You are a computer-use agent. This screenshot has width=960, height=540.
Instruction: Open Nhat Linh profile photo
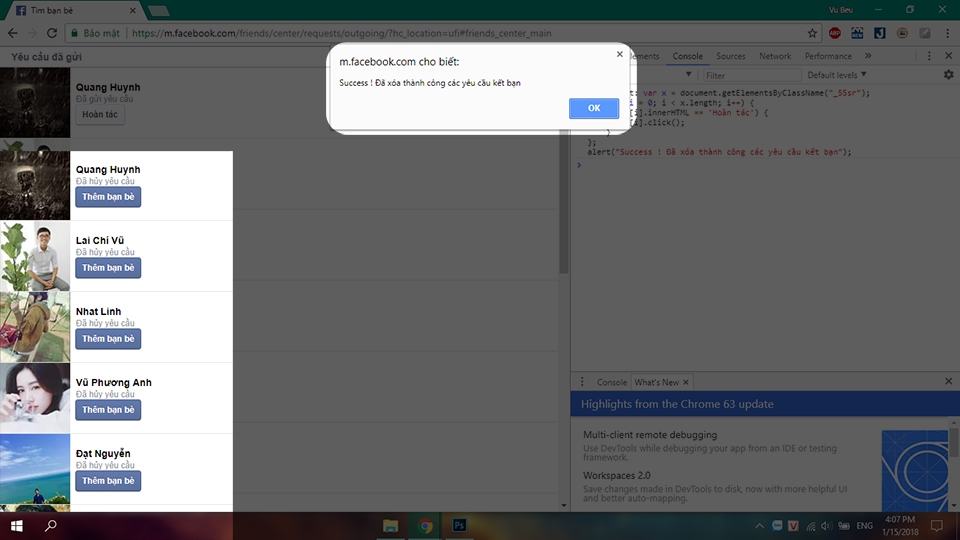point(35,327)
